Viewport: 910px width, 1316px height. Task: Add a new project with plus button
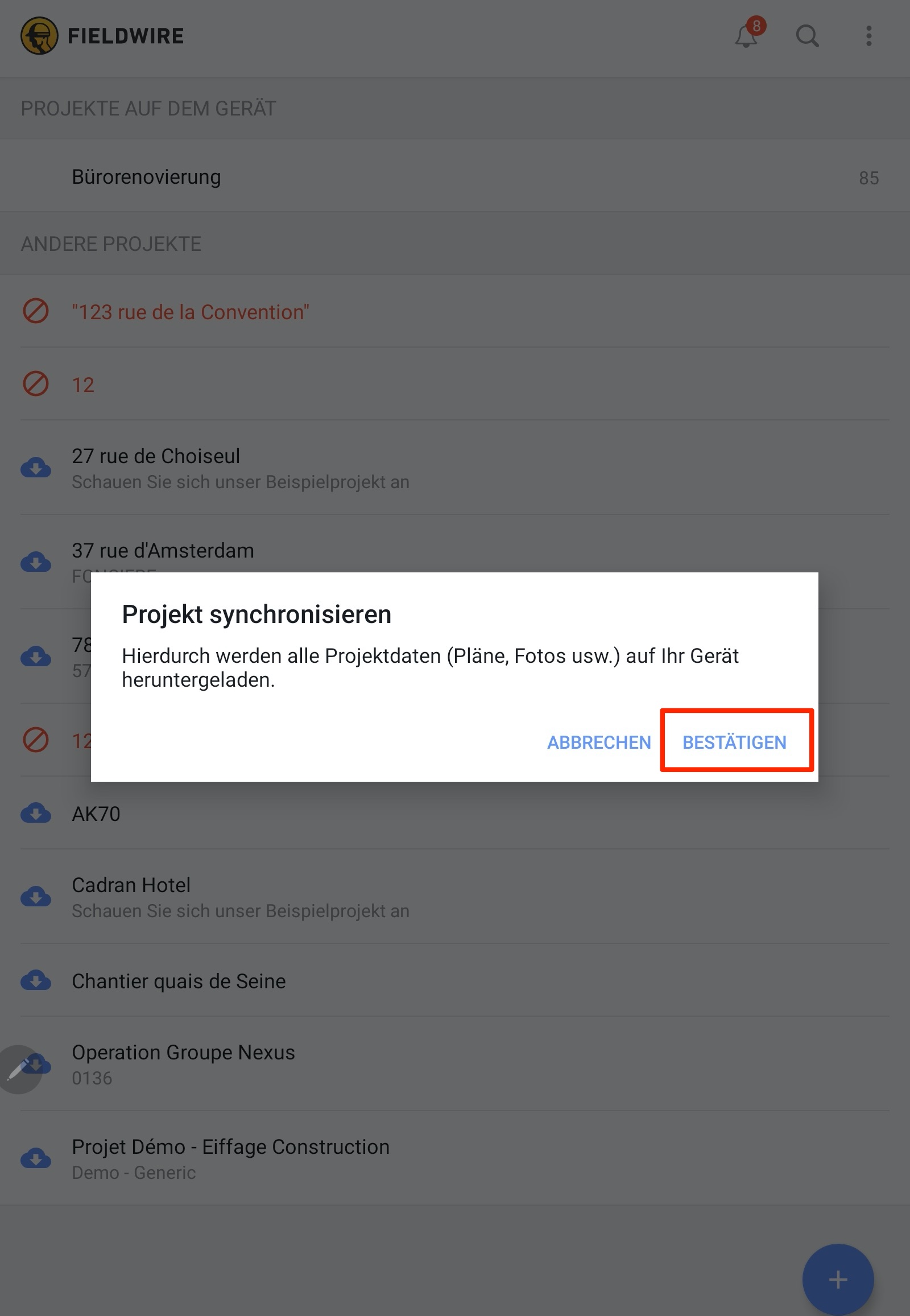pos(838,1280)
